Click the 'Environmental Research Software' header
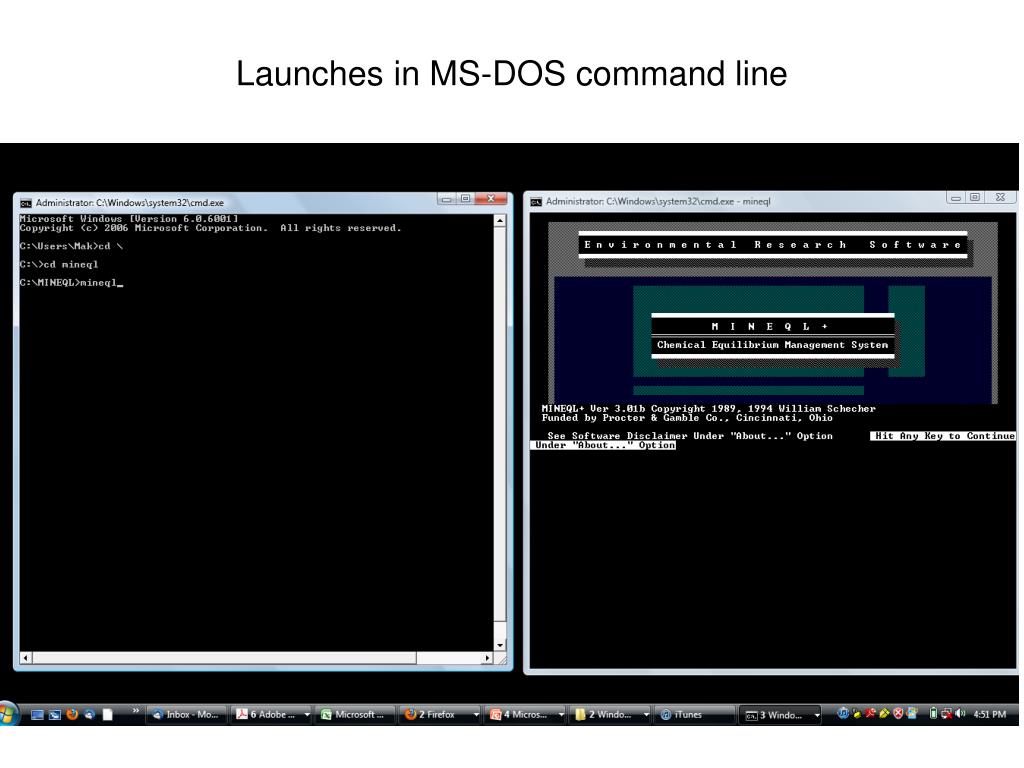The width and height of the screenshot is (1024, 768). coord(773,245)
